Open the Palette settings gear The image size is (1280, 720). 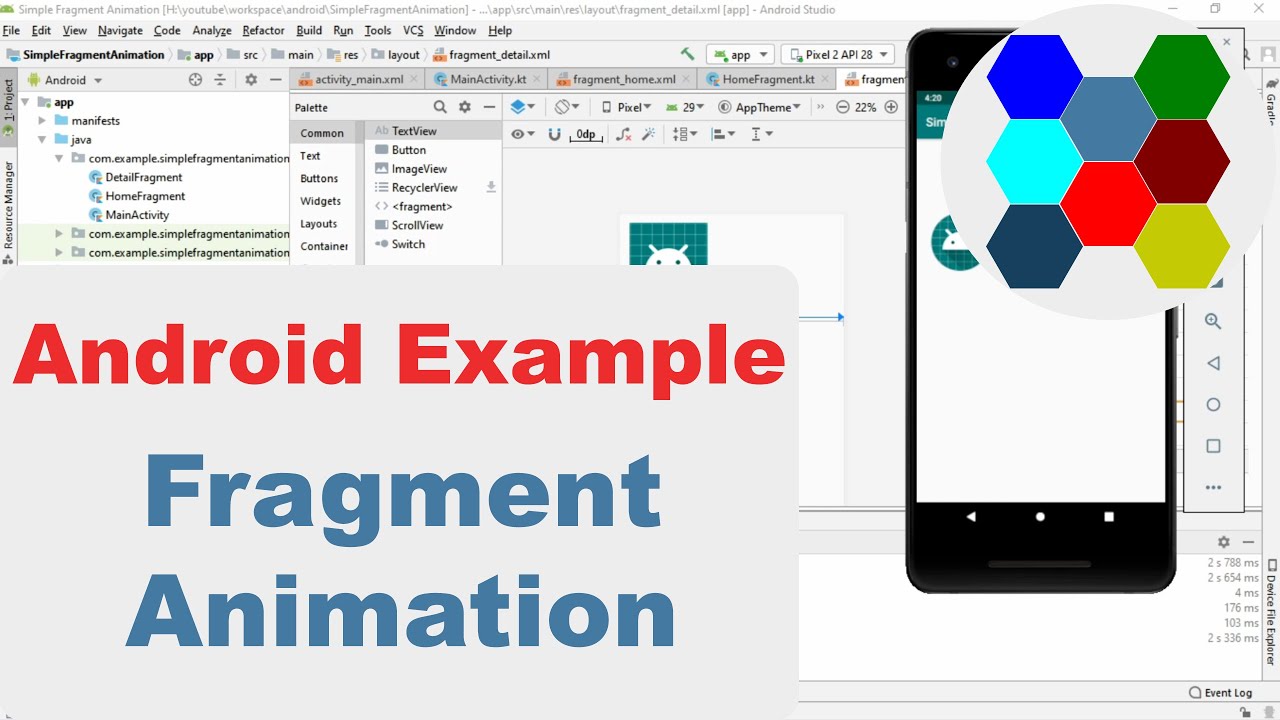coord(465,107)
